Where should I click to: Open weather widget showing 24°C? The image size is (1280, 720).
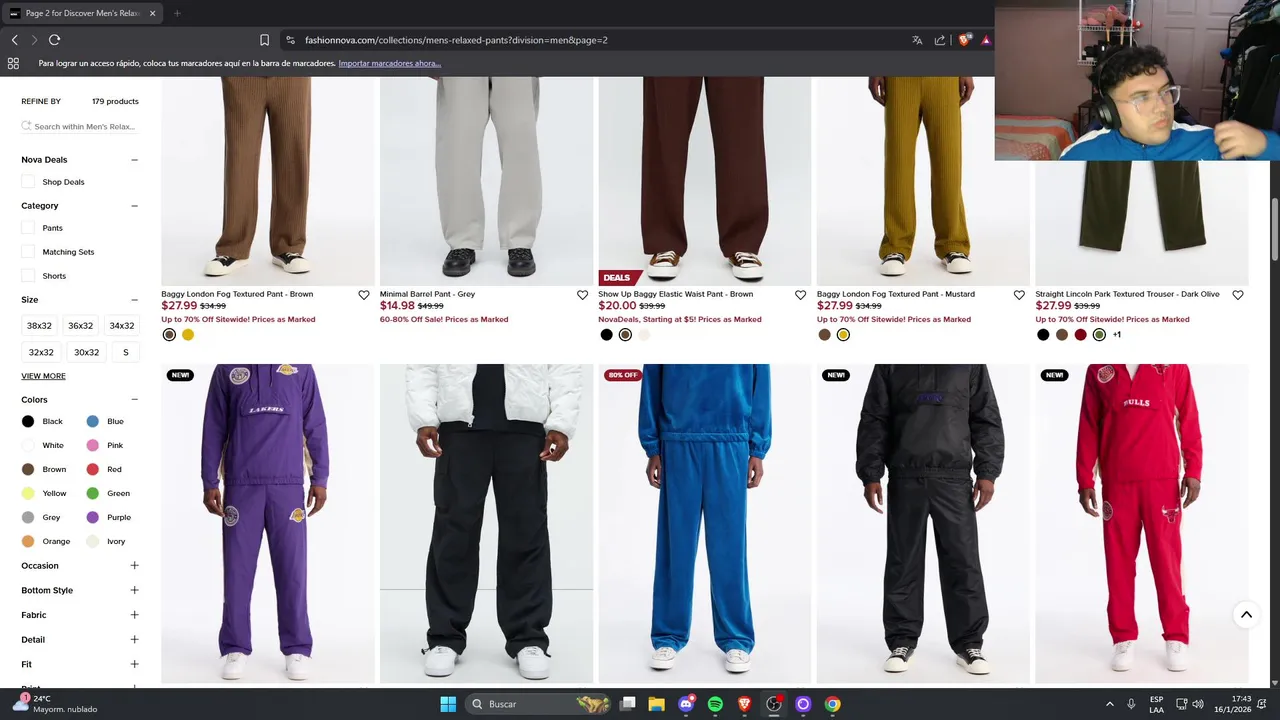(x=55, y=704)
